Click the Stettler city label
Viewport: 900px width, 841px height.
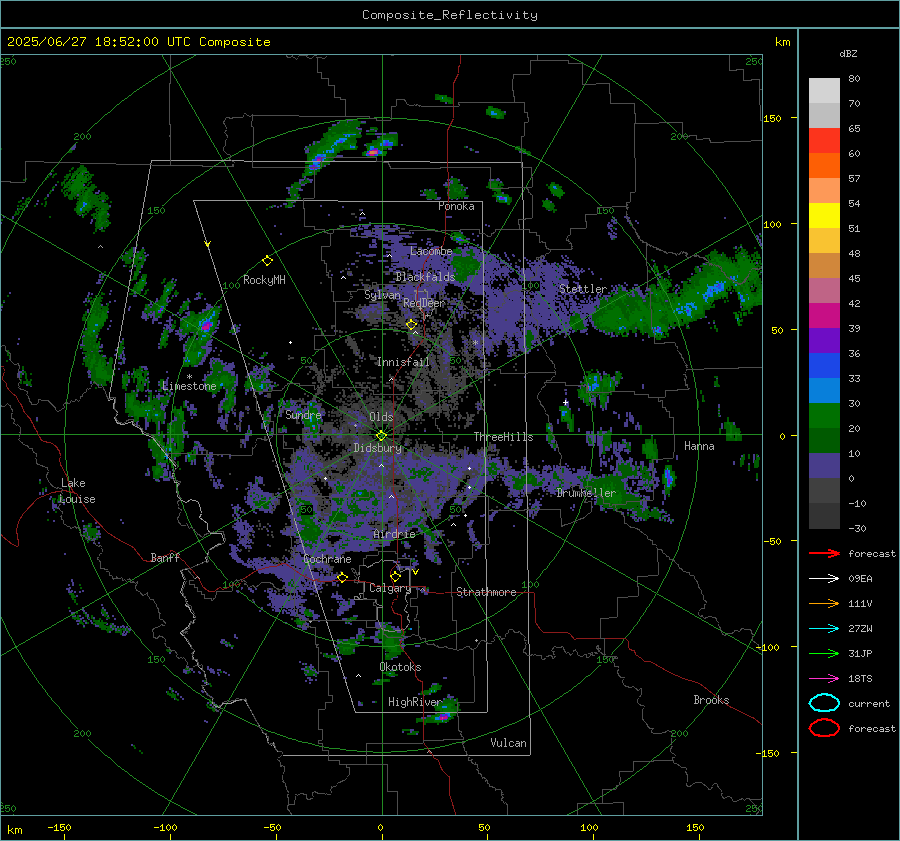pyautogui.click(x=583, y=289)
